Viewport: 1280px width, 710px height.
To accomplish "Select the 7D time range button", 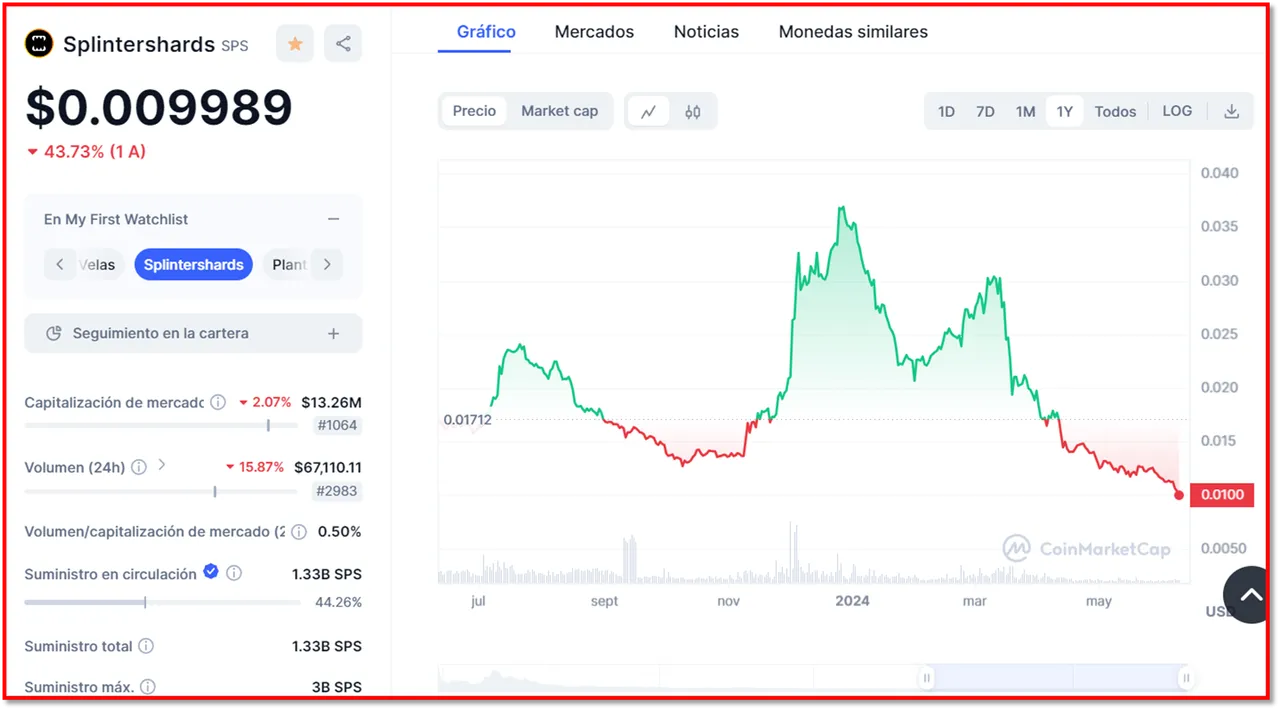I will pyautogui.click(x=985, y=112).
